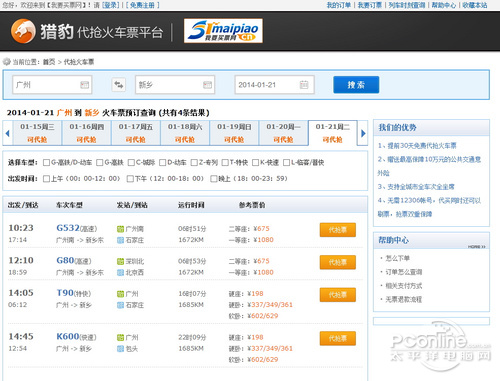The height and width of the screenshot is (381, 500).
Task: Check the 上午 (00:00-12:00) departure time box
Action: [x=46, y=179]
